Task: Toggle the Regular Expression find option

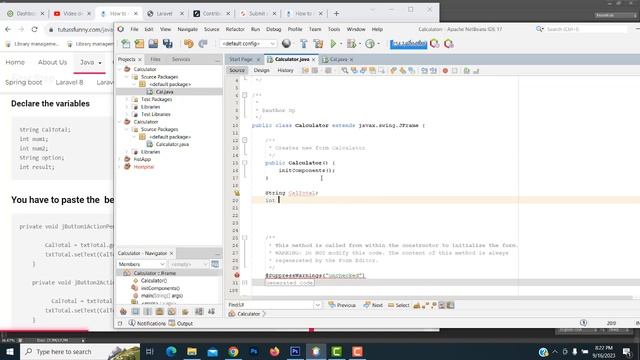Action: click(x=433, y=305)
